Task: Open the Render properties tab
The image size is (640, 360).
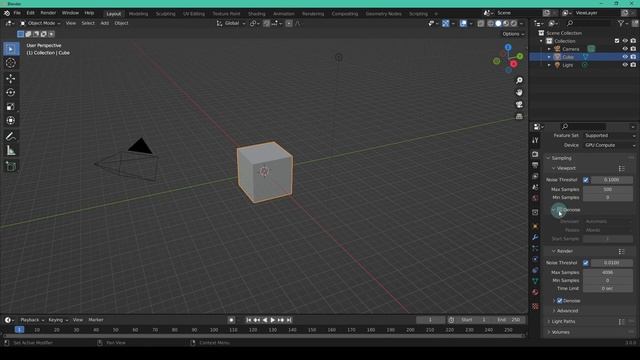Action: click(x=535, y=154)
